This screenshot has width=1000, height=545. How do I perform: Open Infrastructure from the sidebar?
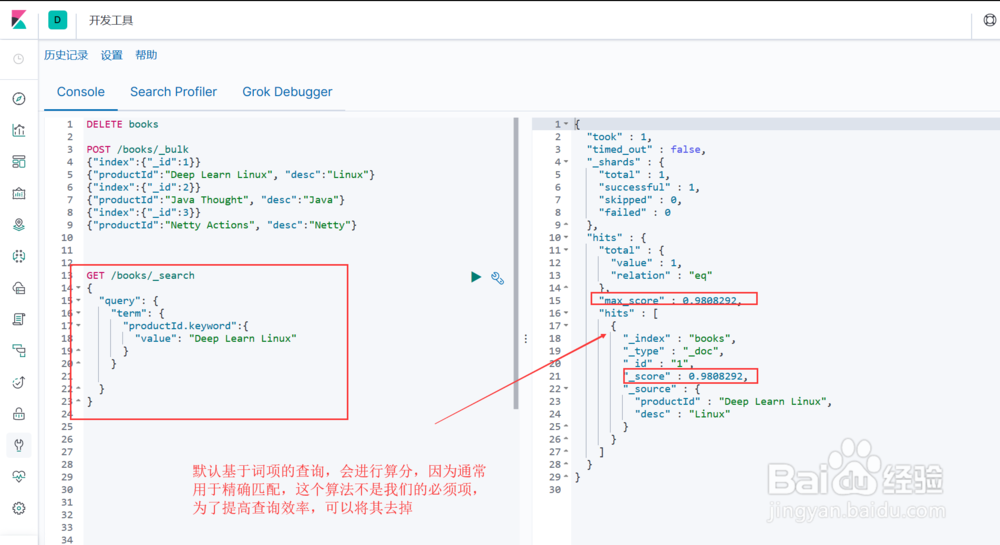(x=18, y=287)
